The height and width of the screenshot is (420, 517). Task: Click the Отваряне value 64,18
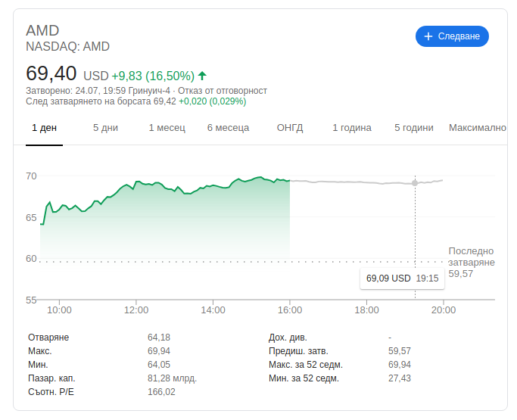[x=159, y=337]
